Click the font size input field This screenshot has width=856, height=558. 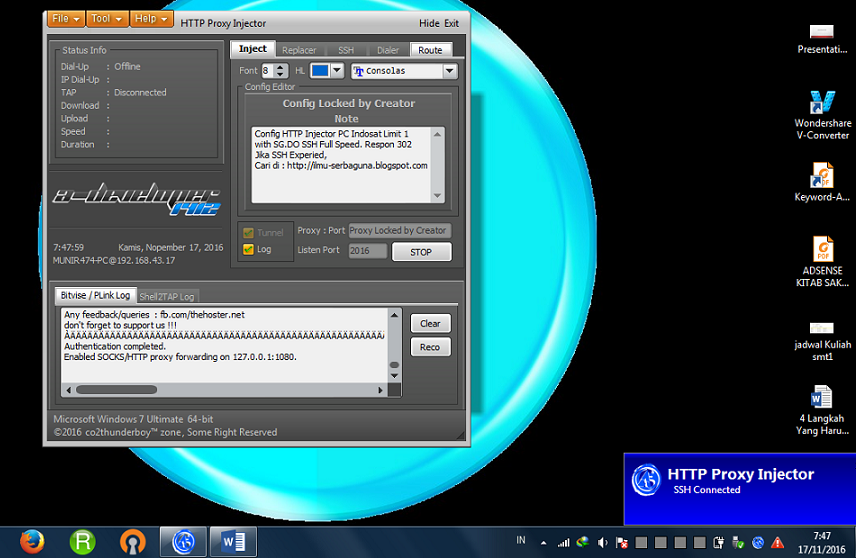(x=268, y=71)
